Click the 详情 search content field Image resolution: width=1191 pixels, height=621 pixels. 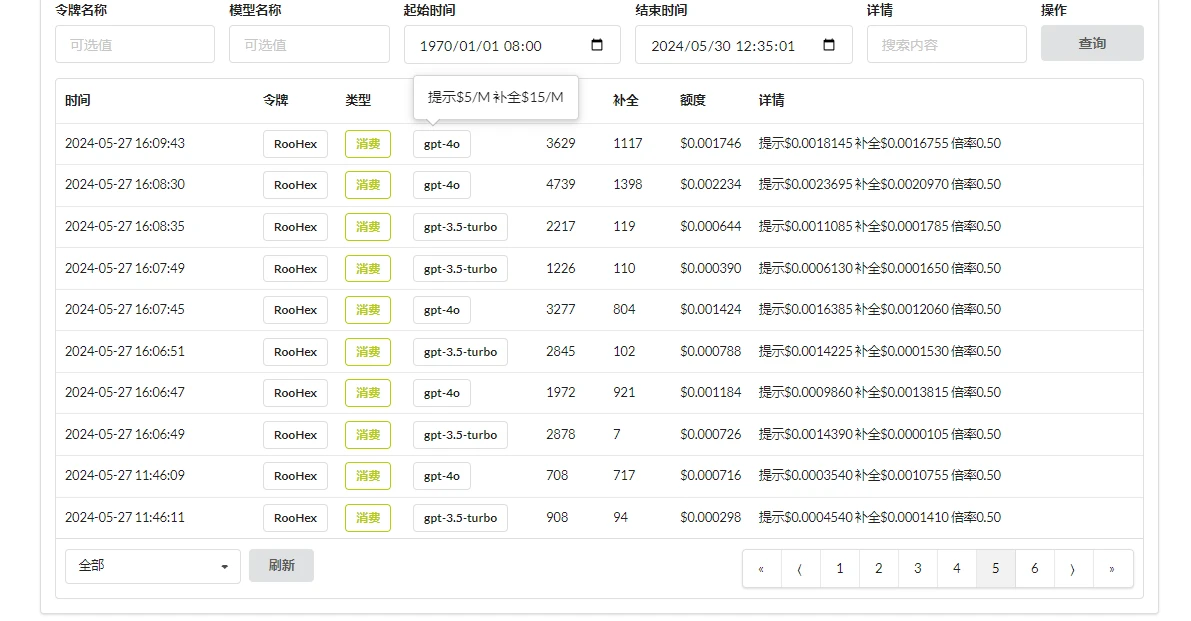946,45
